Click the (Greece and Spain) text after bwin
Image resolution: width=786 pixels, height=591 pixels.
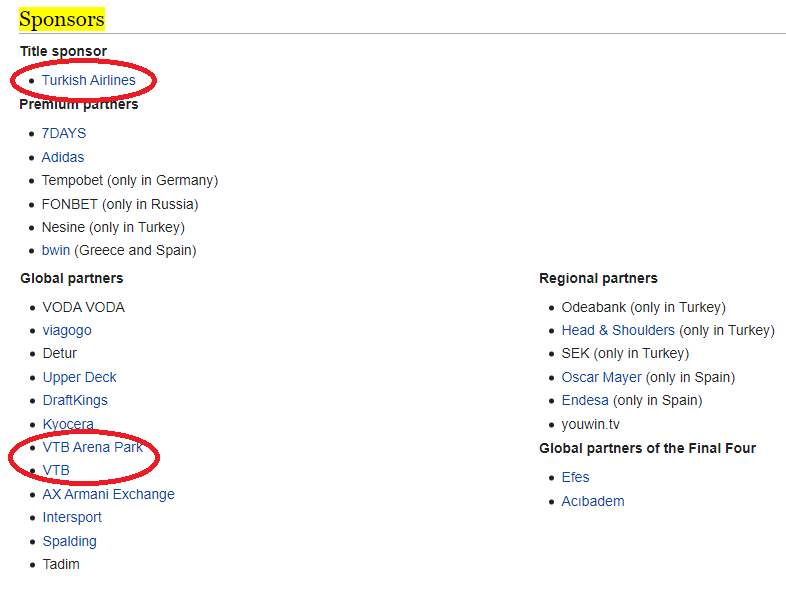135,250
